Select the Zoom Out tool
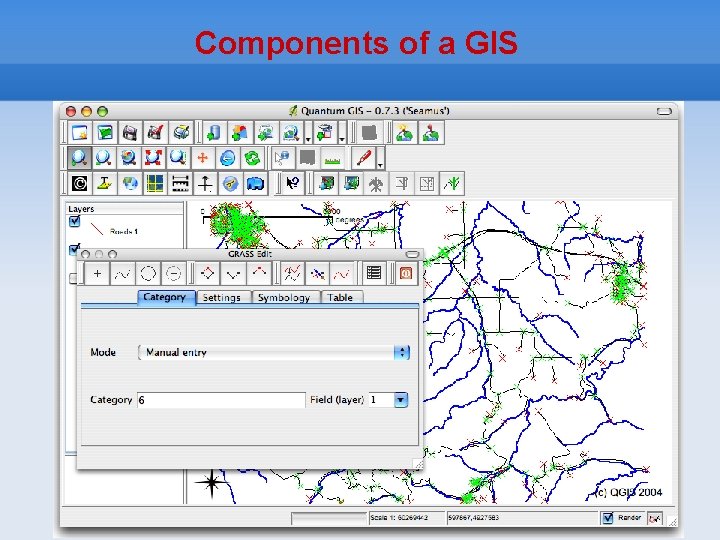Screen dimensions: 720x540 tap(104, 158)
